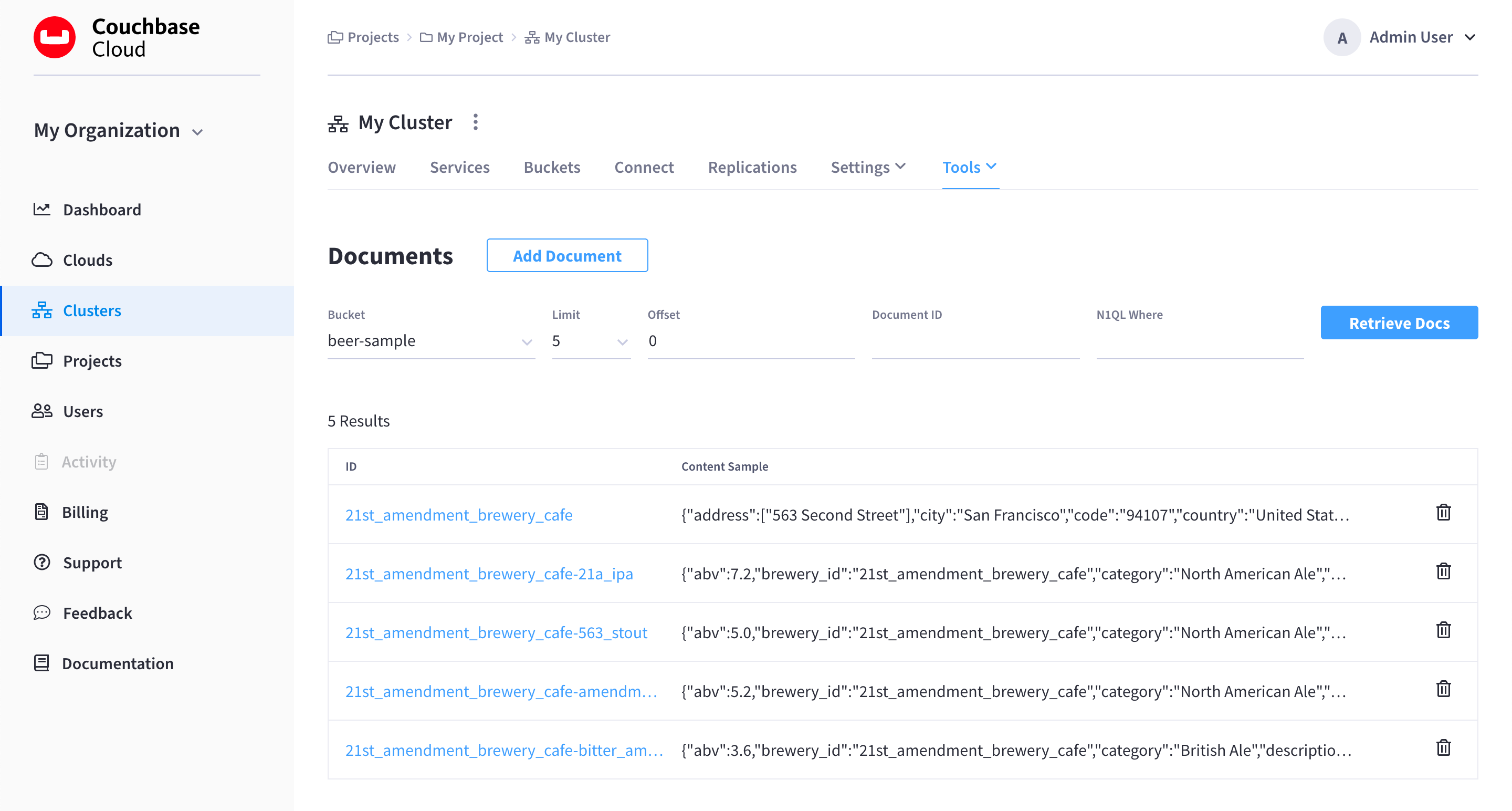Click the Documentation book icon
Screen dimensions: 1512x811
pyautogui.click(x=41, y=663)
